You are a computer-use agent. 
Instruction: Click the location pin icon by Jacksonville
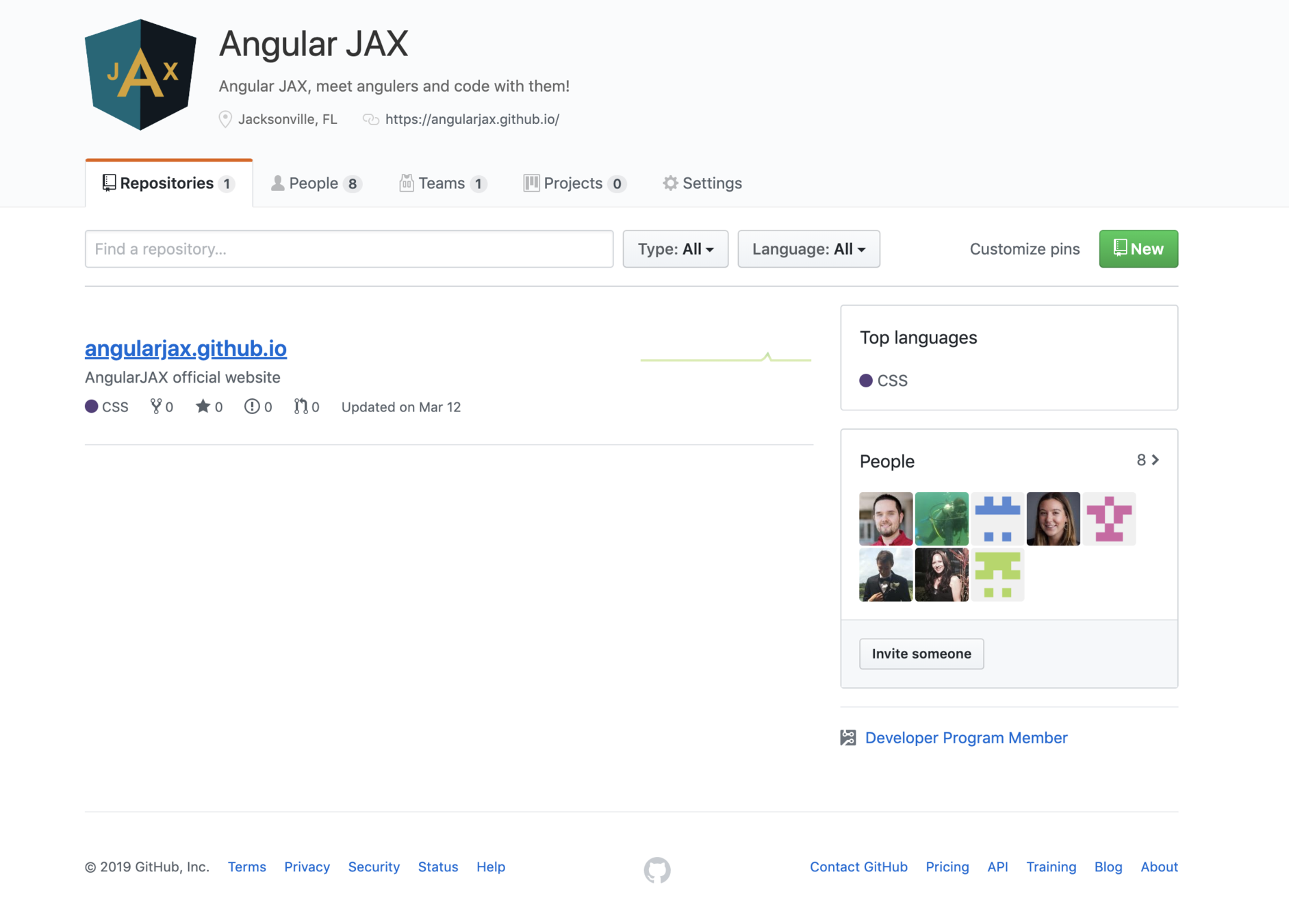225,119
